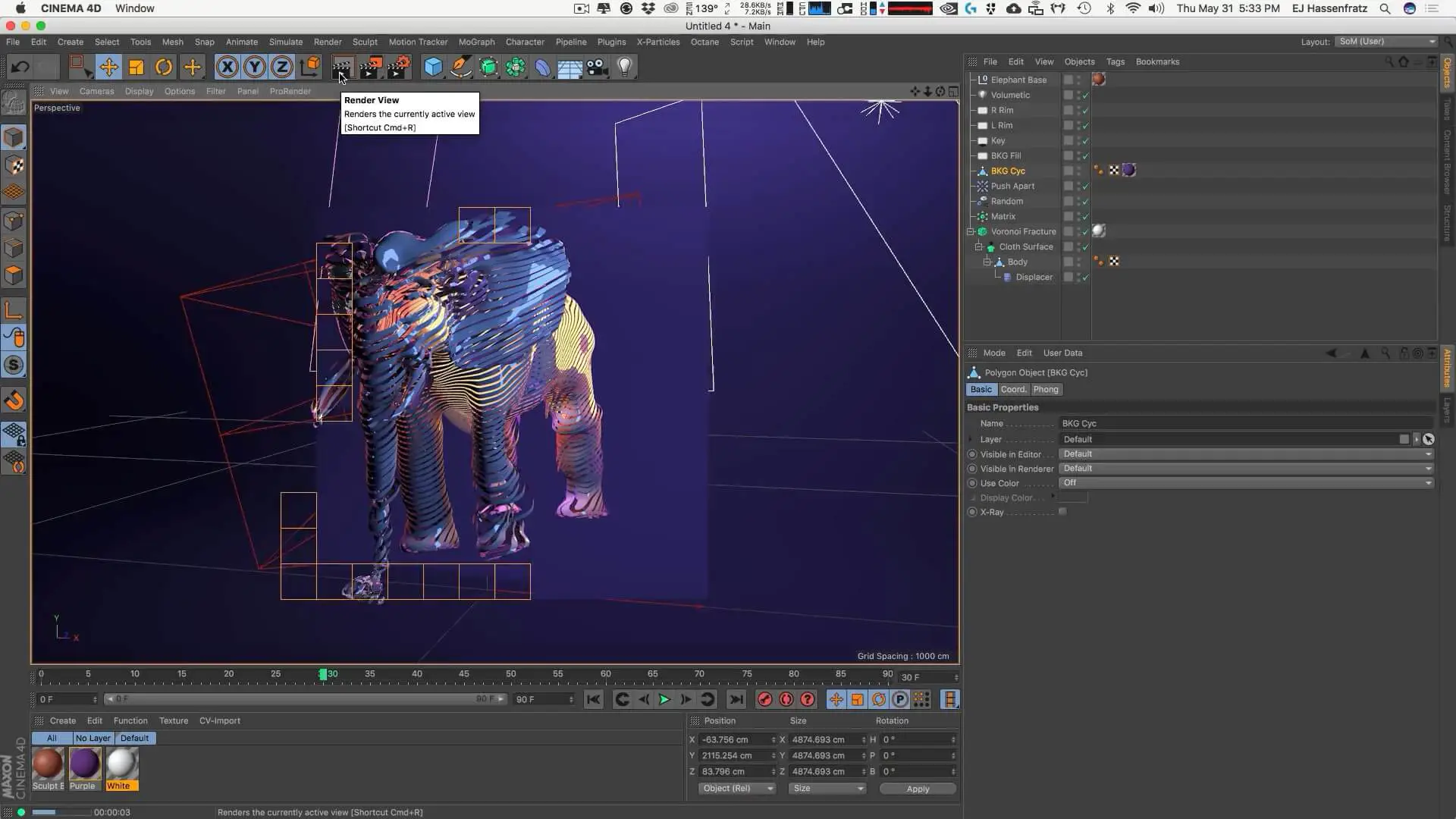Click the Render View icon
Screen dimensions: 1456x819
pyautogui.click(x=343, y=67)
